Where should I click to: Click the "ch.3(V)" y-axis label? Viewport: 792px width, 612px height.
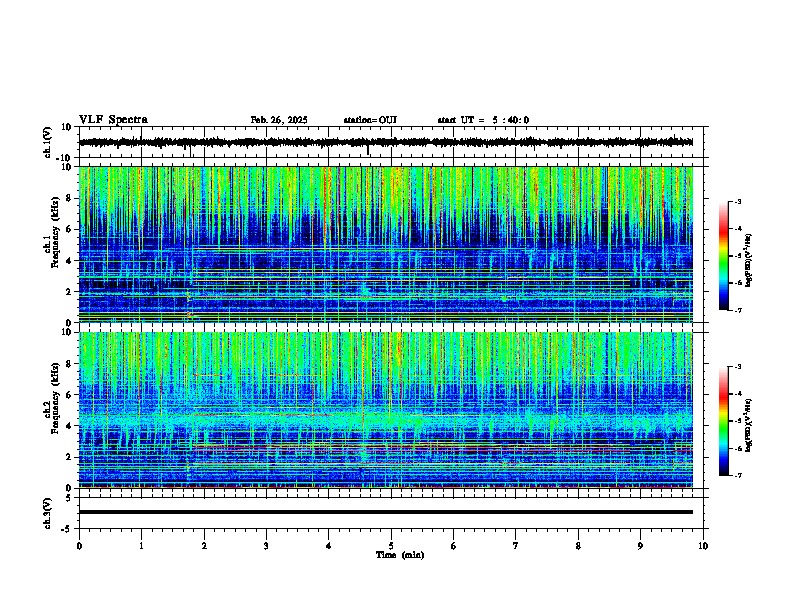pos(48,513)
